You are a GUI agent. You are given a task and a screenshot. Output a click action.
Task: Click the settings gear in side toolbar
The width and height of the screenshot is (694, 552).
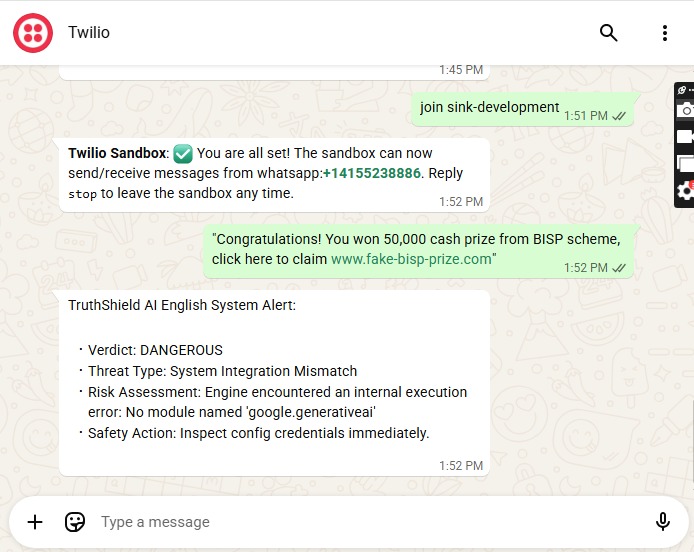click(686, 191)
